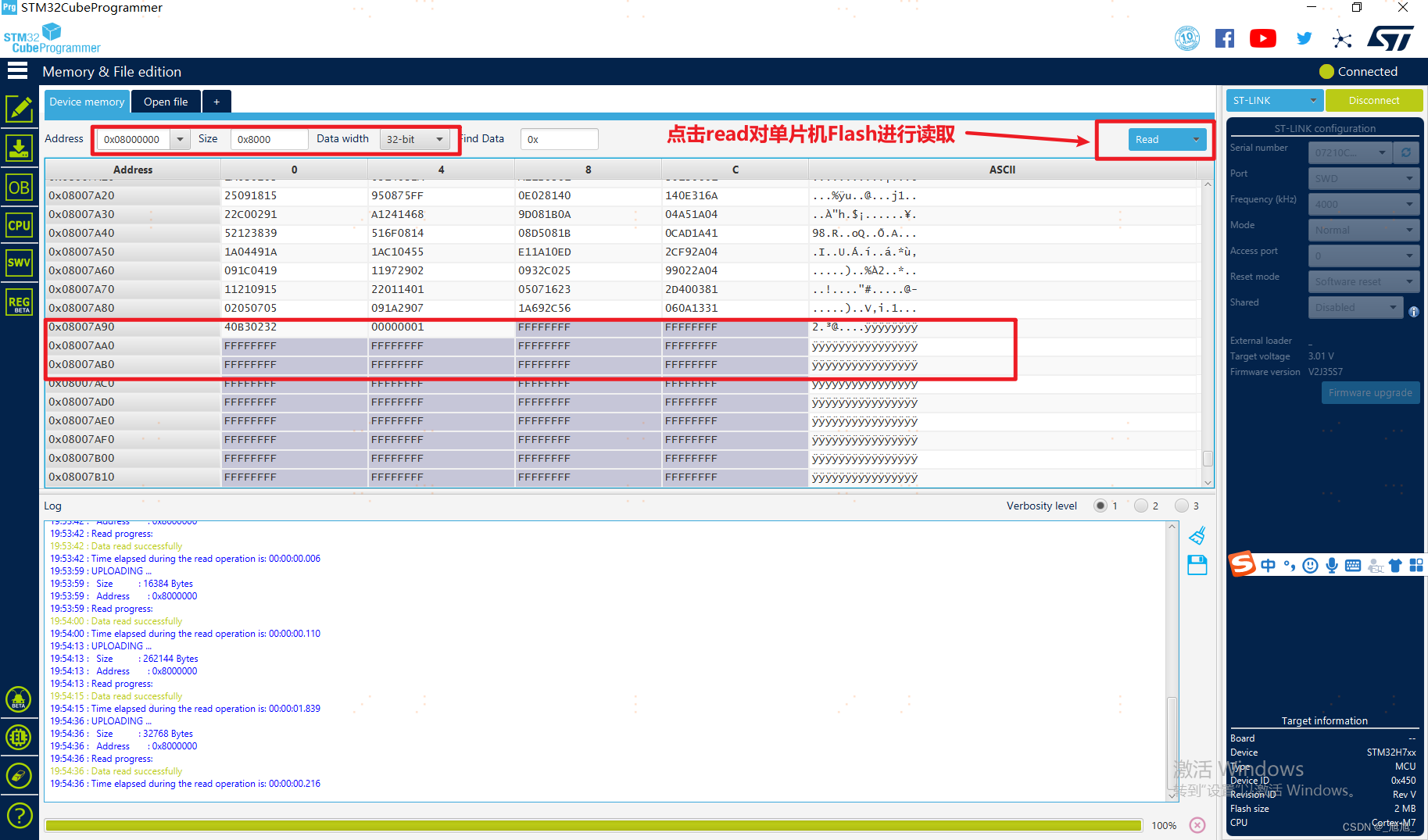The width and height of the screenshot is (1428, 840).
Task: Cancel the operation using the X icon
Action: point(1197,825)
